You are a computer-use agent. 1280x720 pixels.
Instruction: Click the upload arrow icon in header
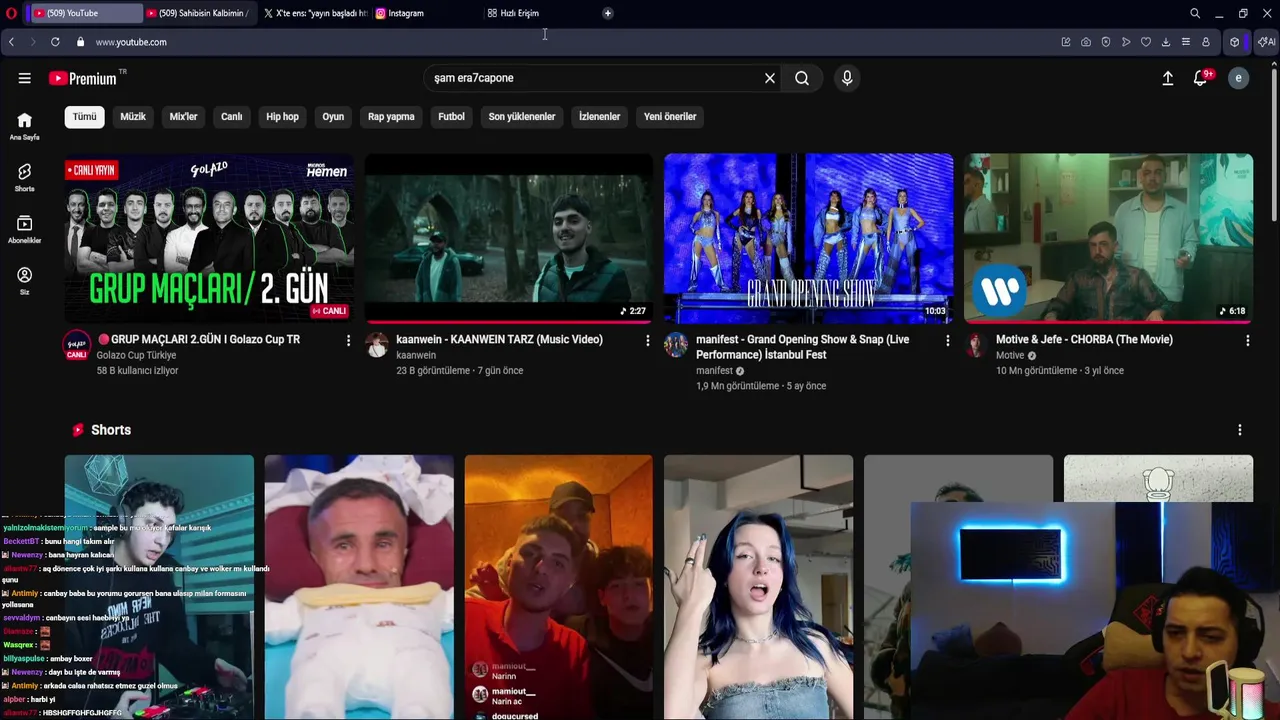pyautogui.click(x=1167, y=78)
